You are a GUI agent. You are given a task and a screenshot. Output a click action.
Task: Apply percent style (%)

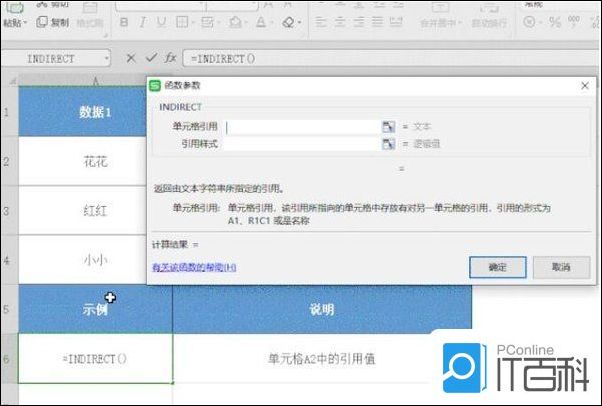[555, 22]
